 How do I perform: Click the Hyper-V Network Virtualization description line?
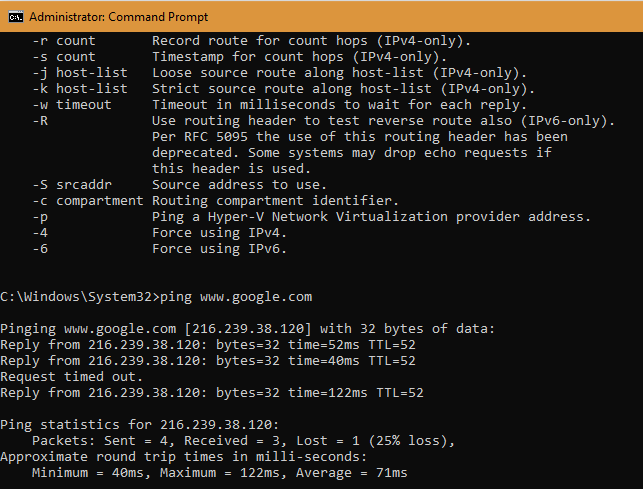371,217
